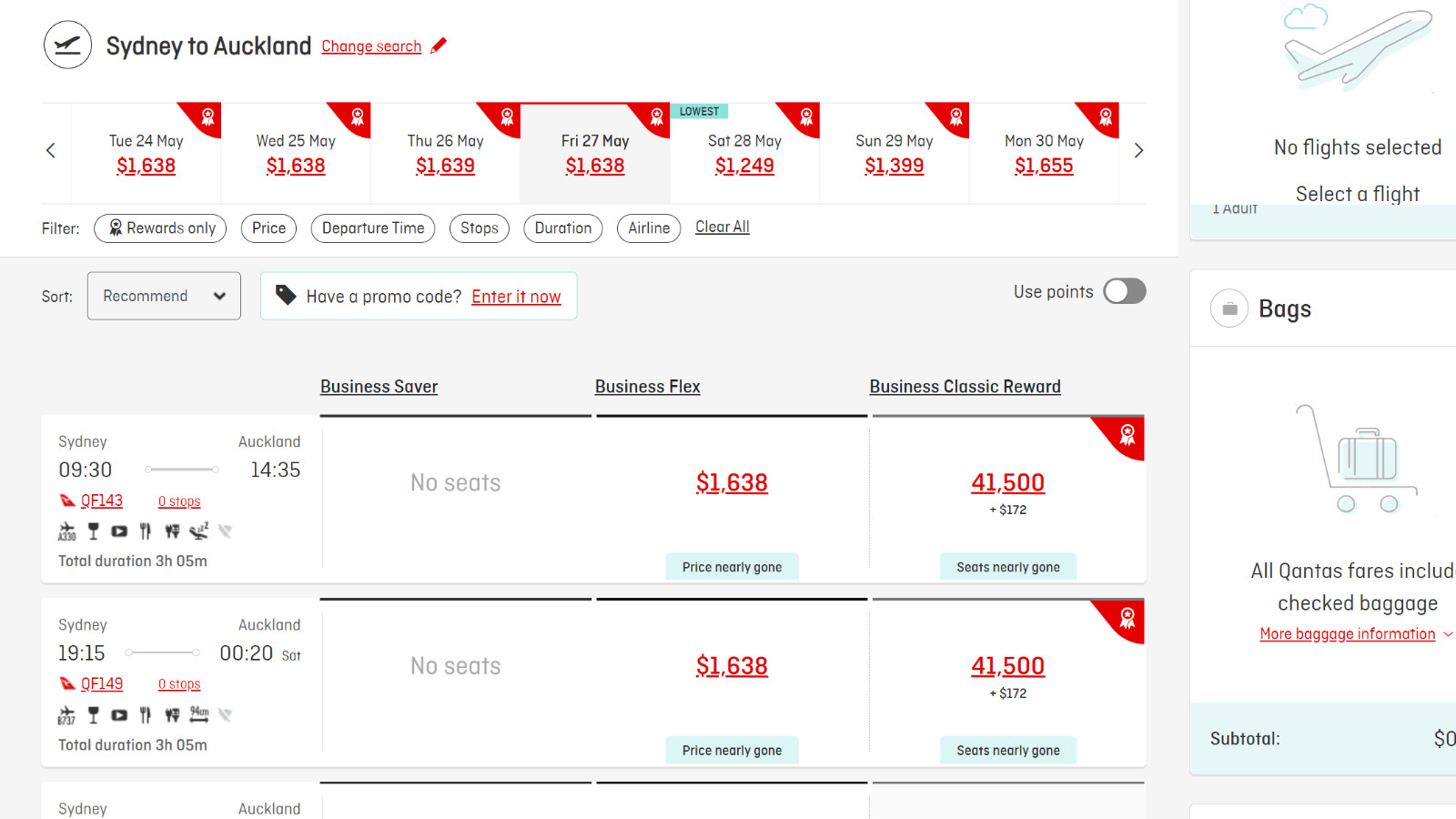The height and width of the screenshot is (819, 1456).
Task: Click the 'Total duration 3h 05m' text for QF143
Action: tap(133, 561)
